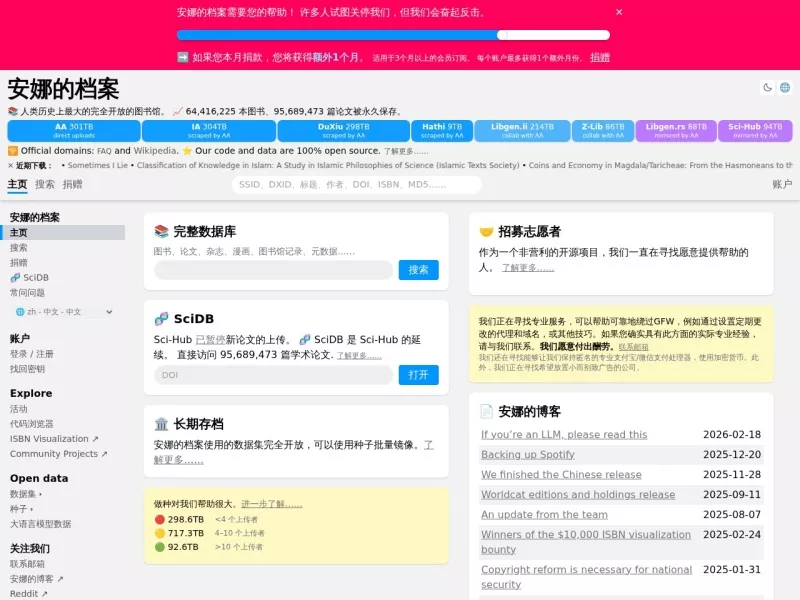
Task: Open Reddit external sidebar link
Action: tap(29, 594)
